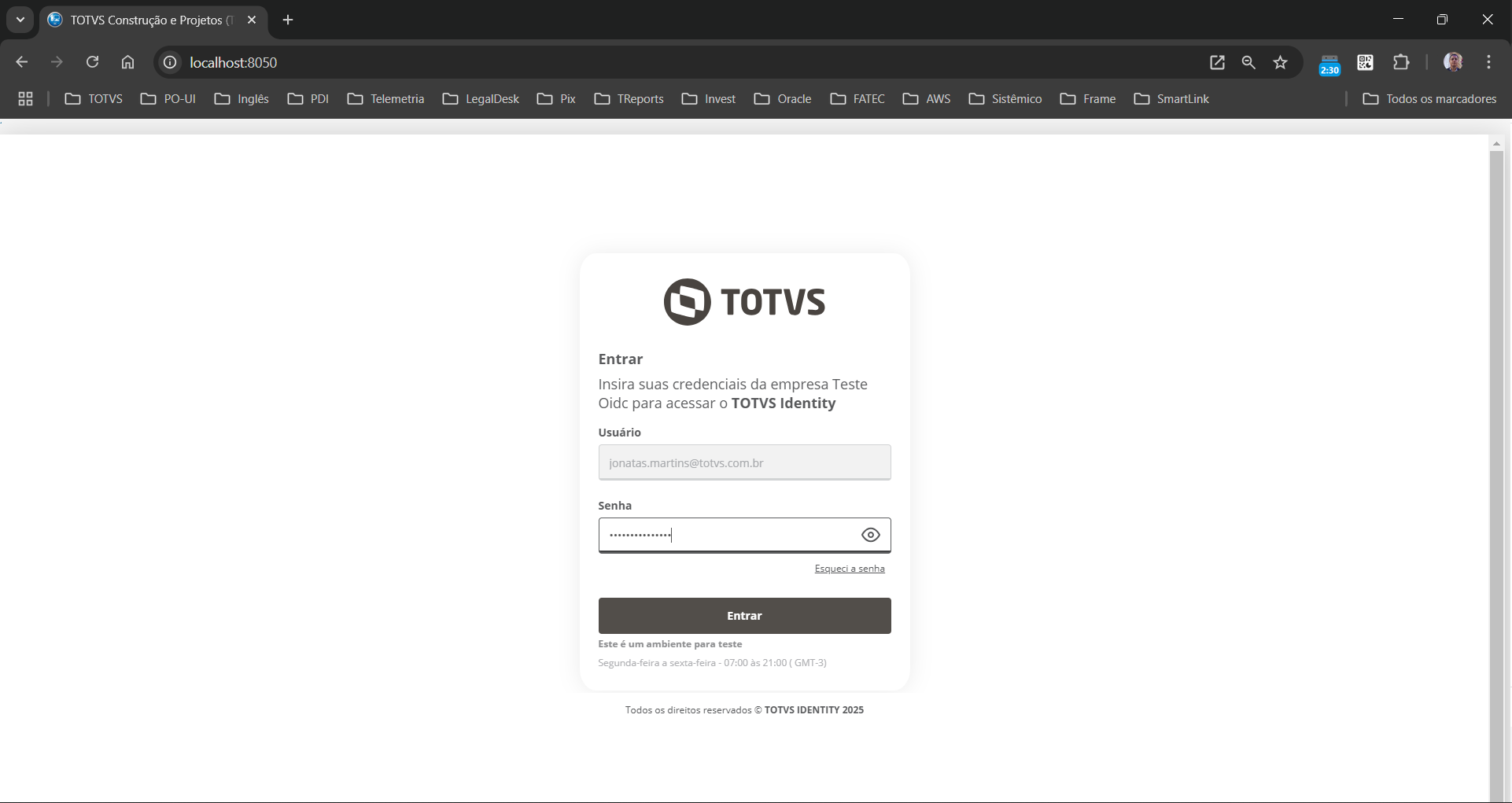Expand the Invest bookmarks folder
This screenshot has width=1512, height=803.
(x=710, y=99)
